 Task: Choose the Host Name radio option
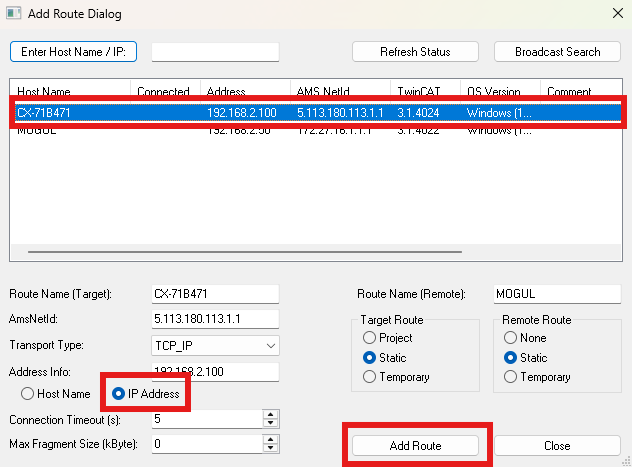coord(28,394)
